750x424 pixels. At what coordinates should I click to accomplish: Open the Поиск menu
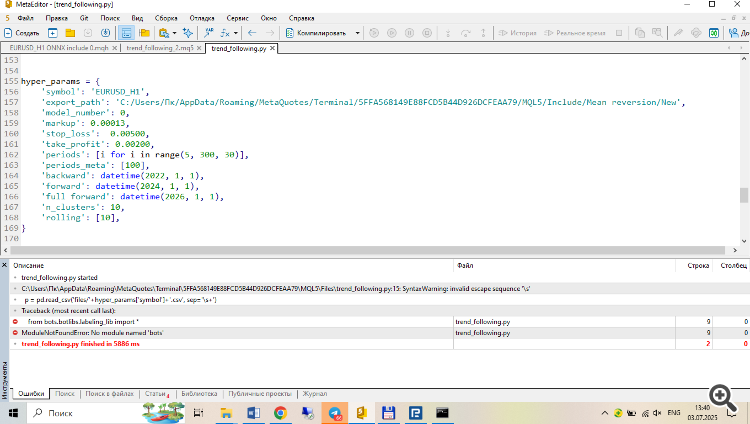[110, 18]
